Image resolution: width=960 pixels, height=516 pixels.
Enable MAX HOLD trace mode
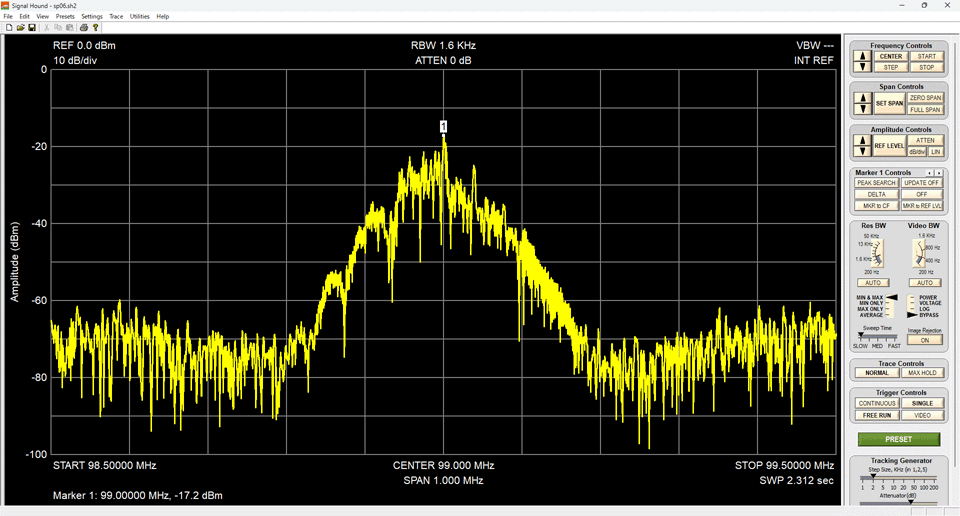pos(921,373)
